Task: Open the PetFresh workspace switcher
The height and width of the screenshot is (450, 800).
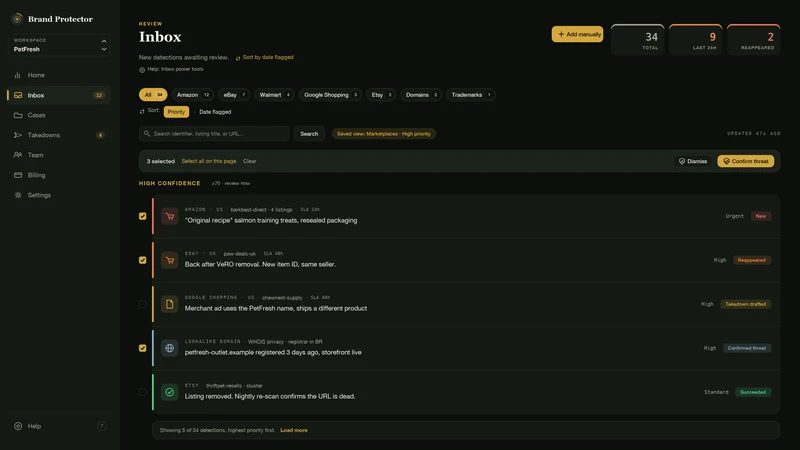Action: pos(60,45)
